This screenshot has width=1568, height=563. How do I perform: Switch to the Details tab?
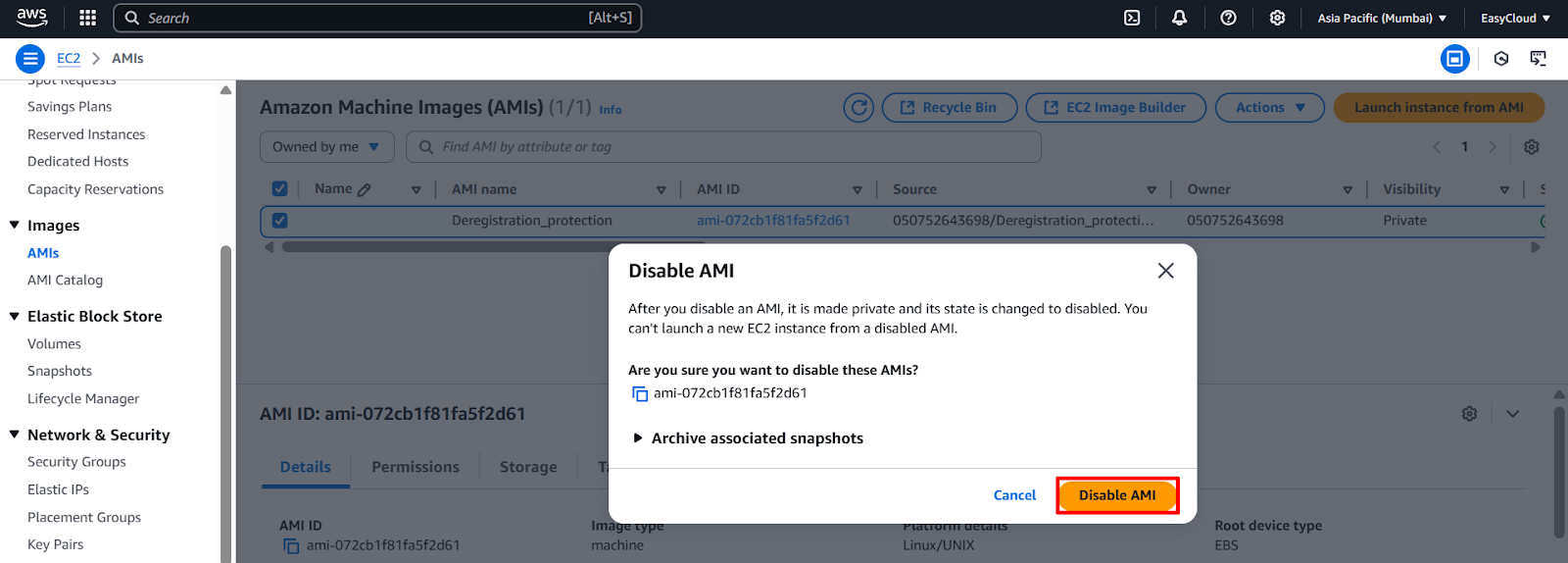pos(306,468)
